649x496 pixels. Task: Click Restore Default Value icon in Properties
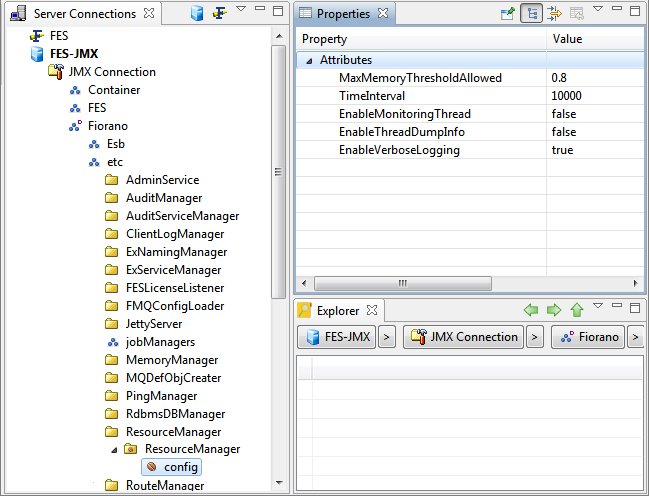(x=577, y=14)
